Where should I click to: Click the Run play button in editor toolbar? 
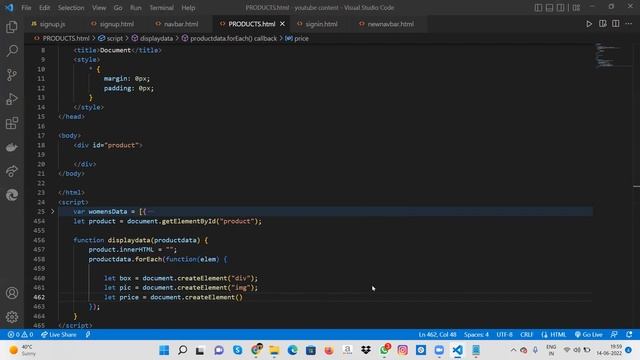pos(589,24)
